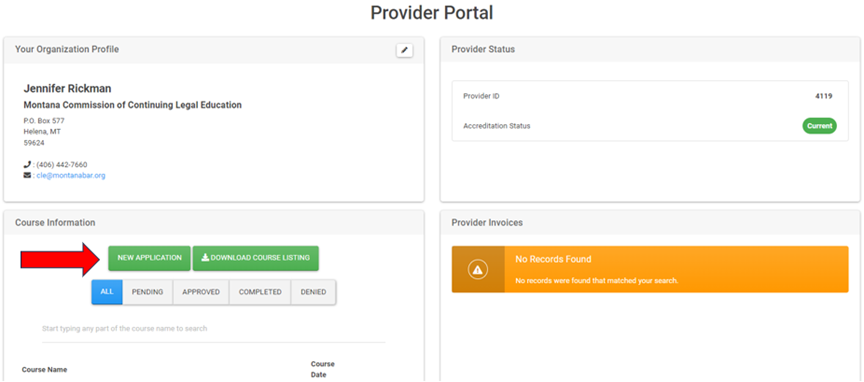Click the Provider Invoices panel title
Image resolution: width=864 pixels, height=382 pixels.
click(487, 223)
